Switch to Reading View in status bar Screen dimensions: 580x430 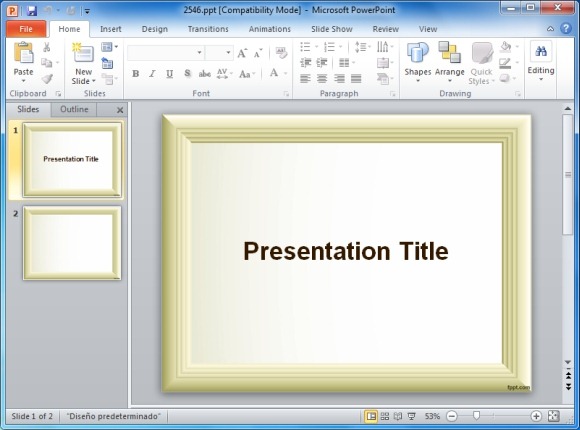[x=398, y=416]
